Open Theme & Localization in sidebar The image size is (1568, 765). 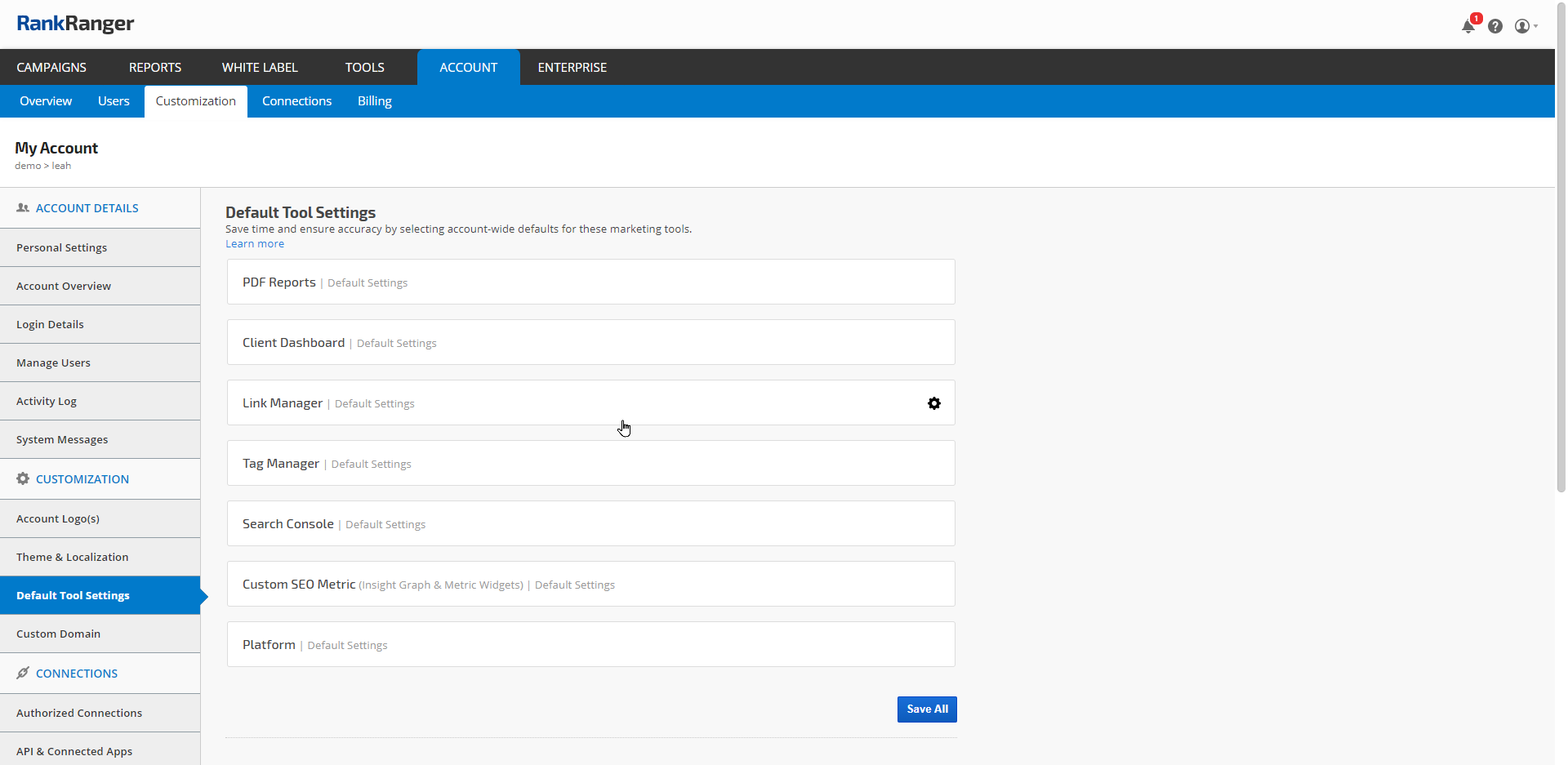73,558
